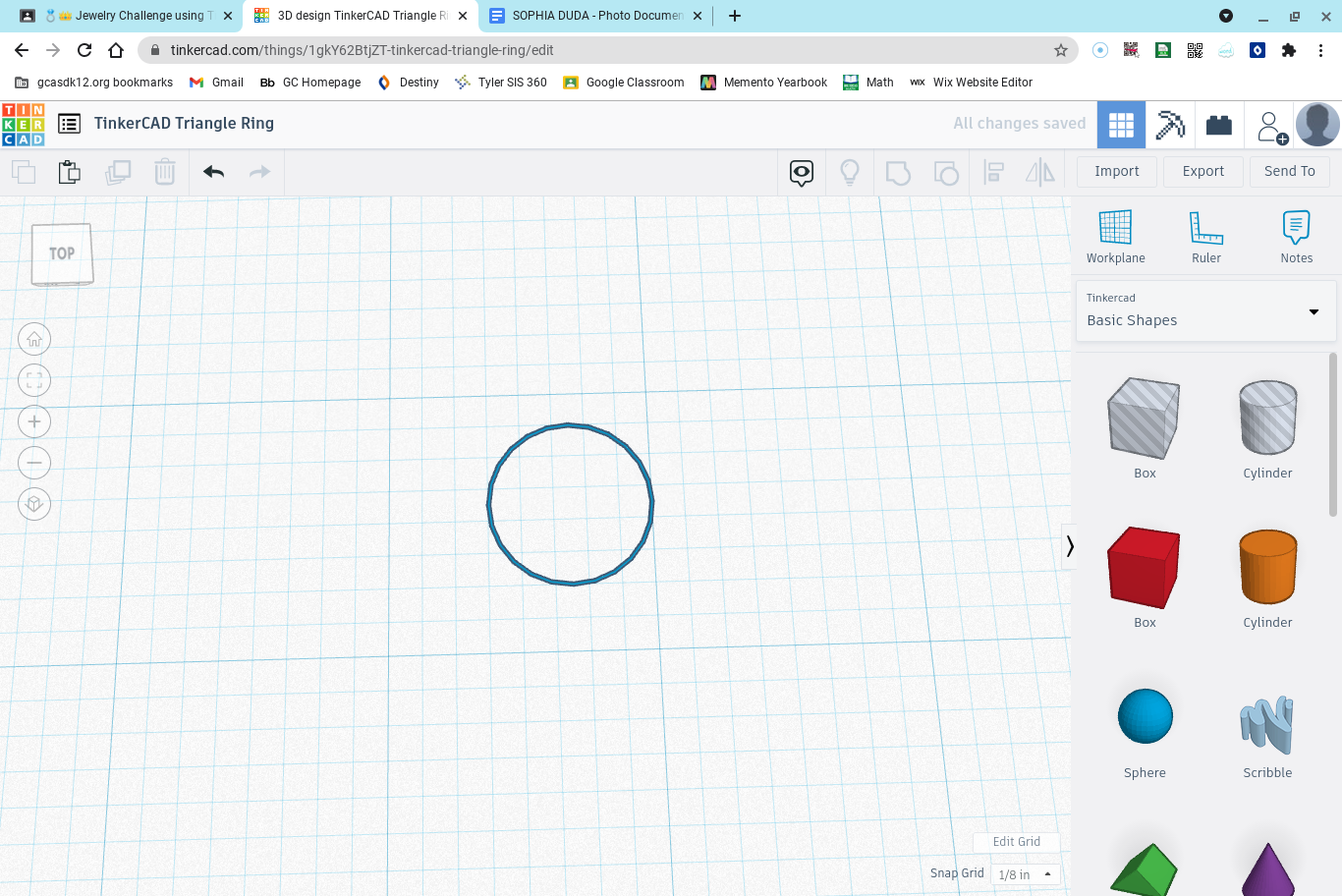Viewport: 1342px width, 896px height.
Task: Click the Edit Grid button
Action: click(1017, 842)
